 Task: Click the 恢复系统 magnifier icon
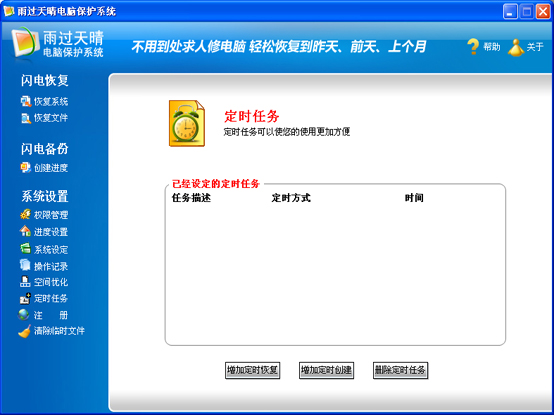click(x=25, y=101)
